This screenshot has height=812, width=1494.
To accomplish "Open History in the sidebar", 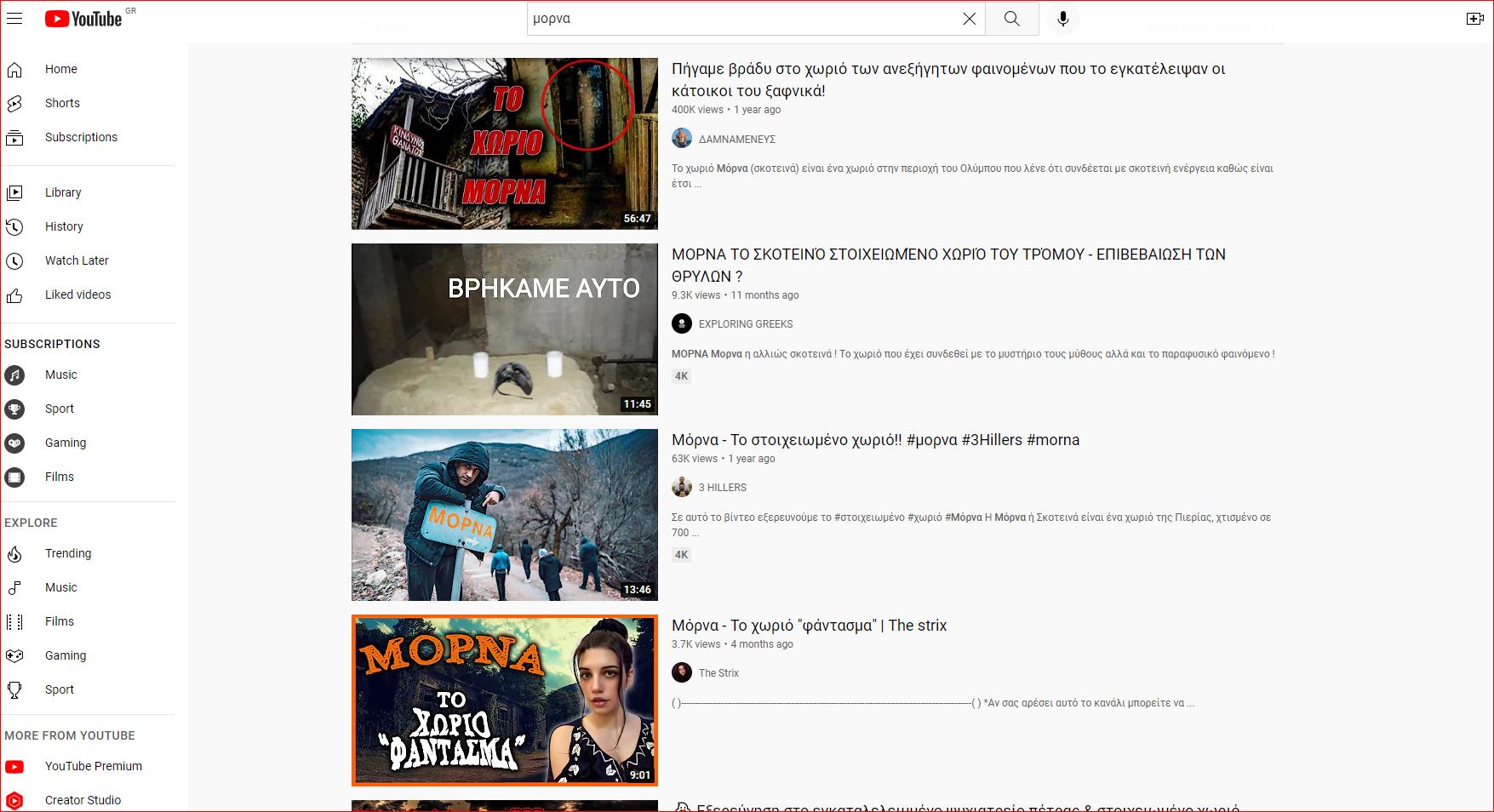I will point(64,226).
